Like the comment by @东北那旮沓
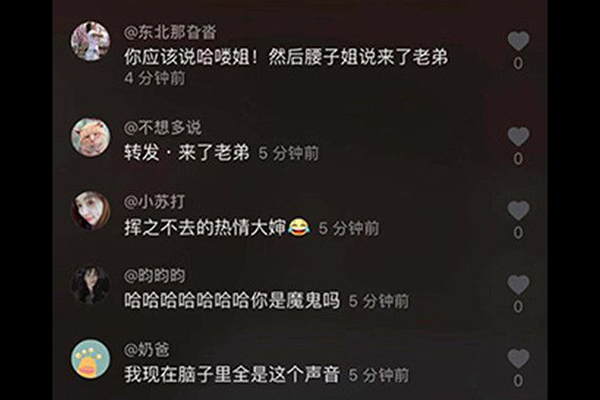This screenshot has width=600, height=400. click(518, 41)
